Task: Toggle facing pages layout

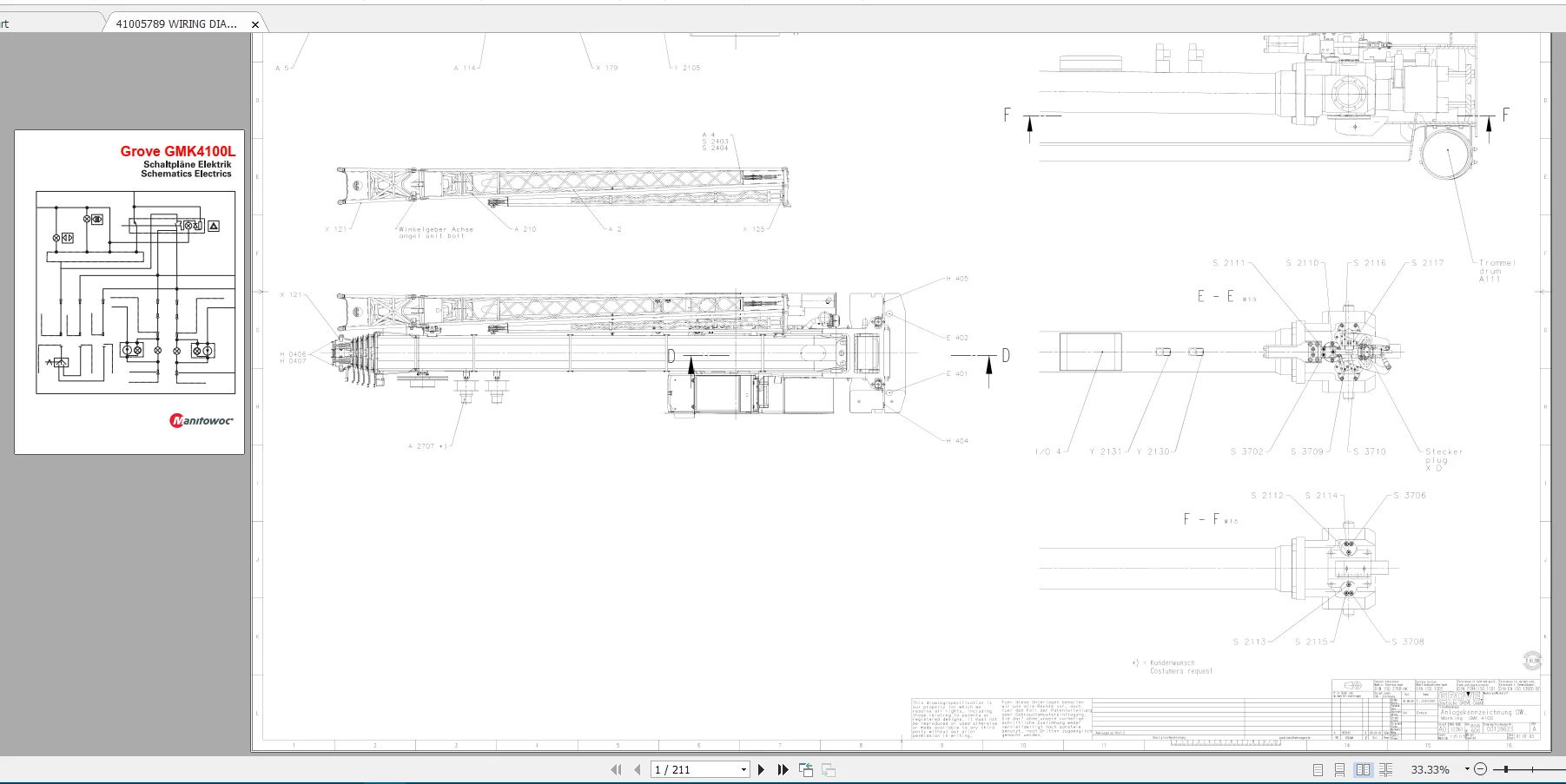Action: click(x=1363, y=769)
